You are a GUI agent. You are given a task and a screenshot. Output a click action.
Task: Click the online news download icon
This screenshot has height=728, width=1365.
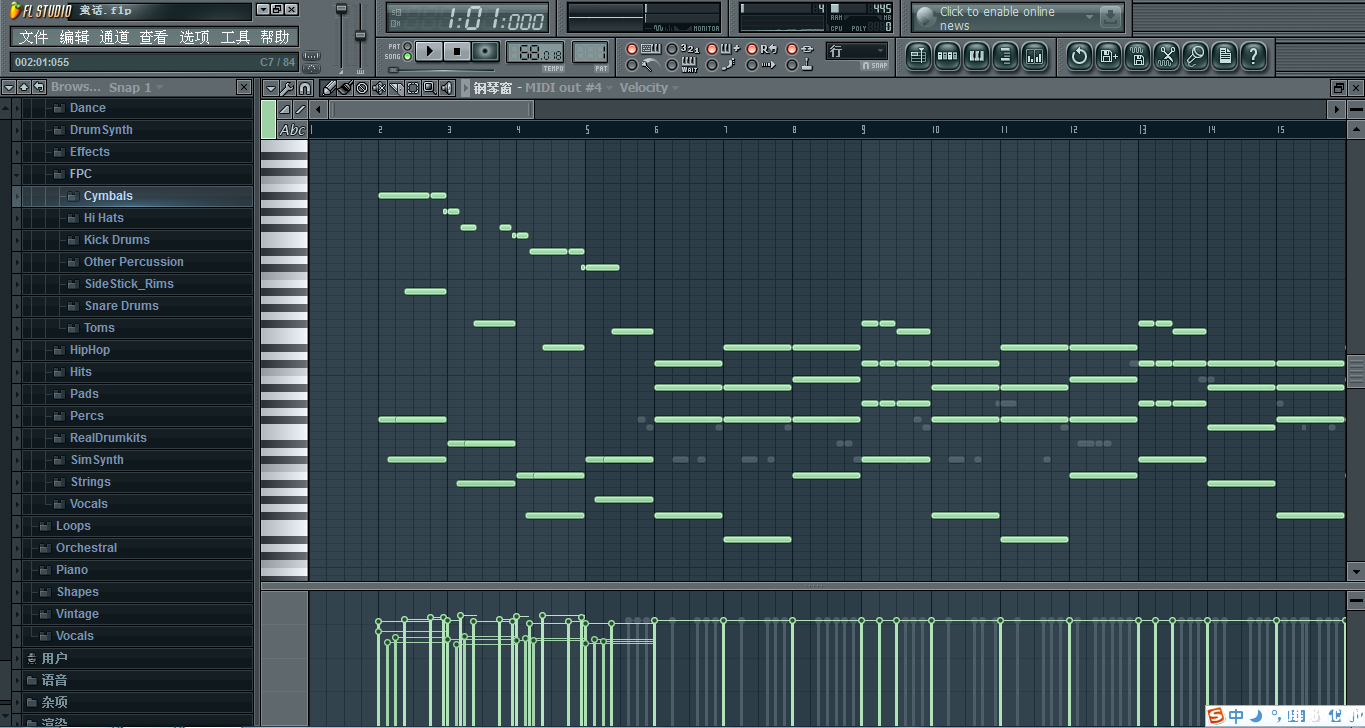(x=1110, y=17)
